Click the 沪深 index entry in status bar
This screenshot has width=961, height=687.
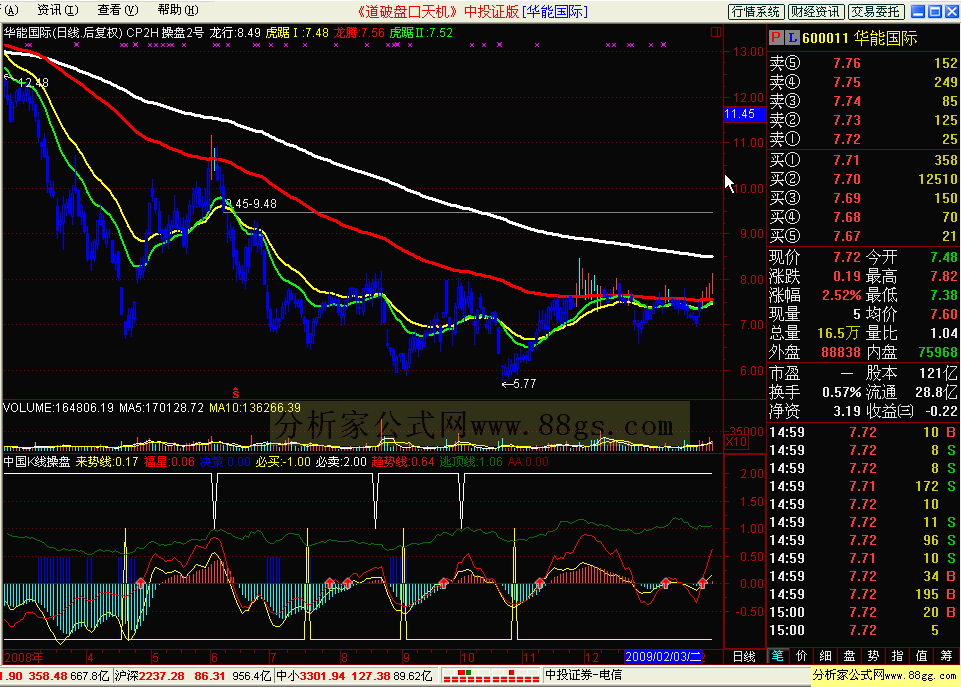coord(192,676)
